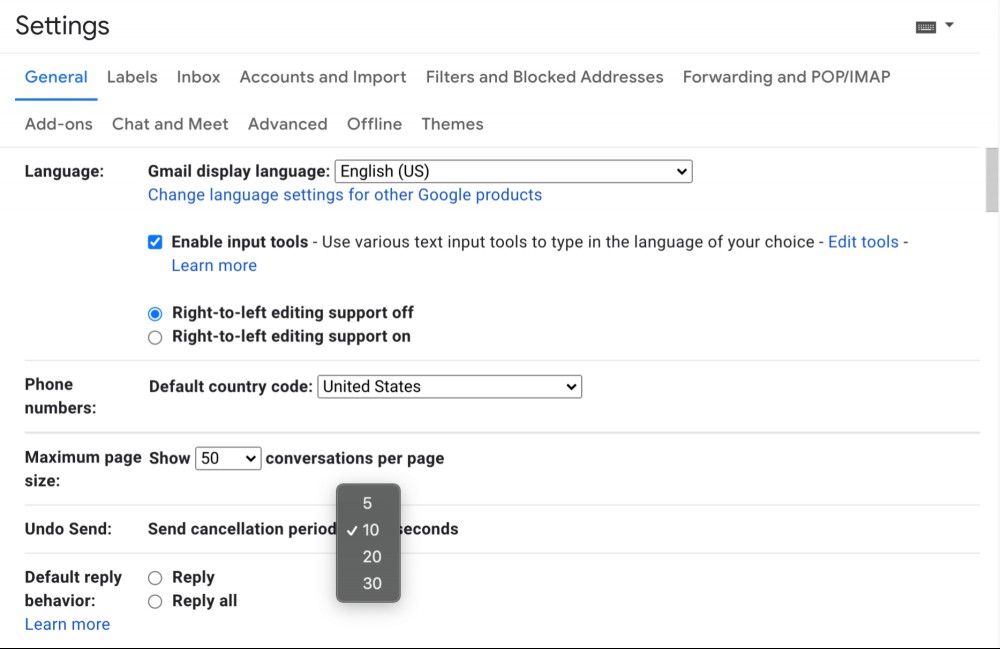
Task: Open the Labels tab
Action: coord(132,77)
